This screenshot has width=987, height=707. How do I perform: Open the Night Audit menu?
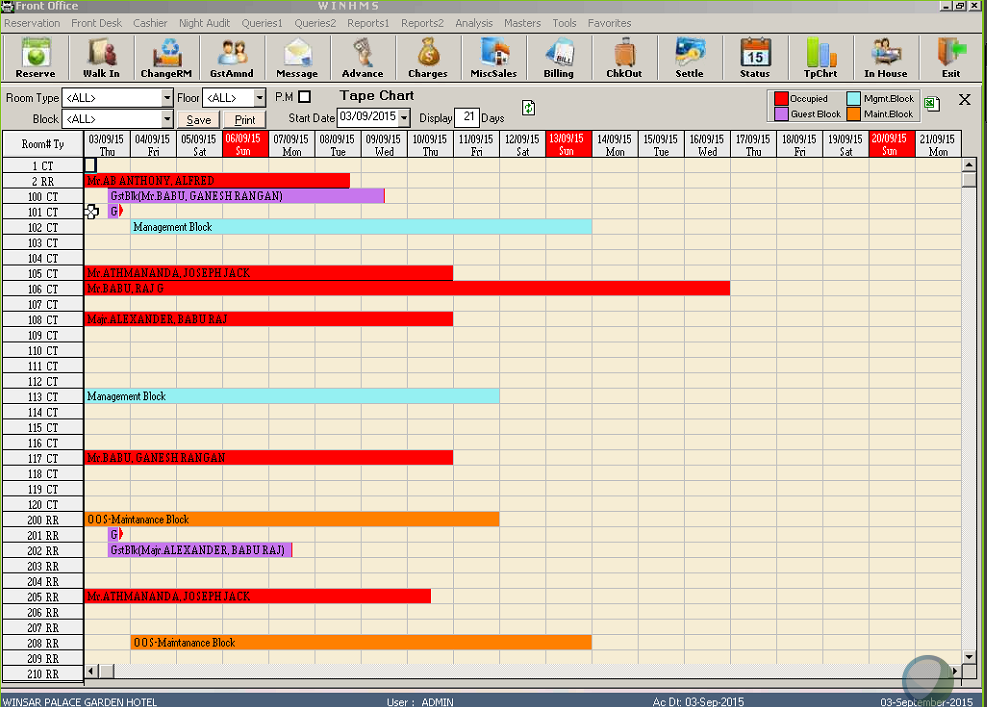point(204,23)
